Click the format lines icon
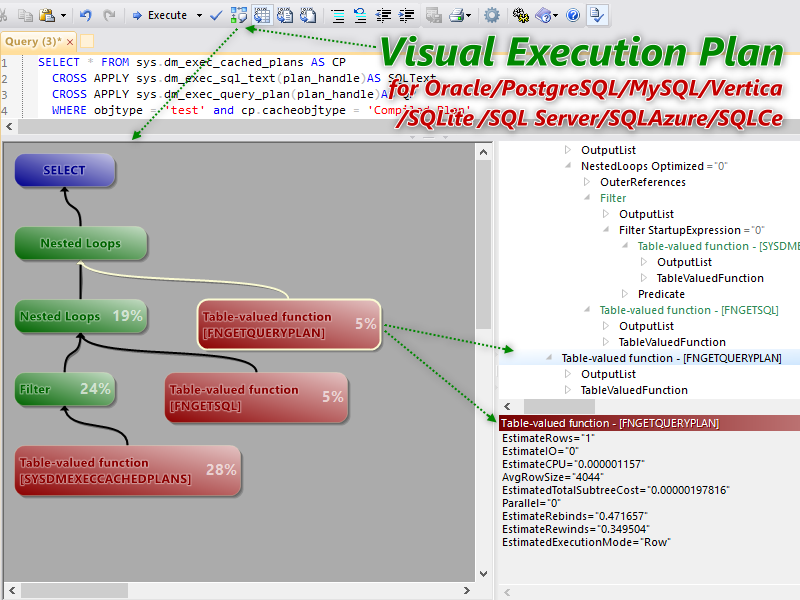 [337, 15]
